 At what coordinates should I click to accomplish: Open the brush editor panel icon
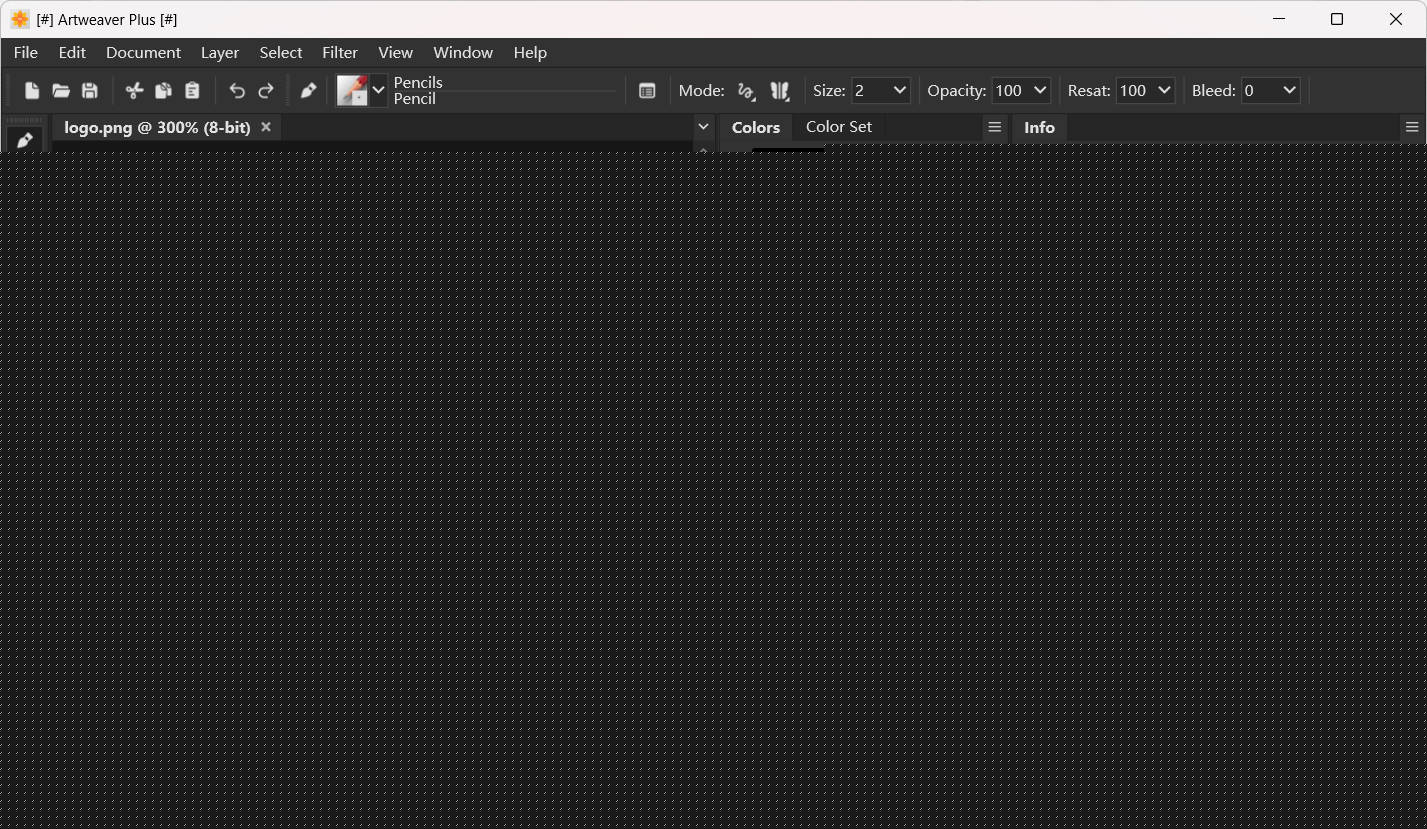tap(647, 91)
